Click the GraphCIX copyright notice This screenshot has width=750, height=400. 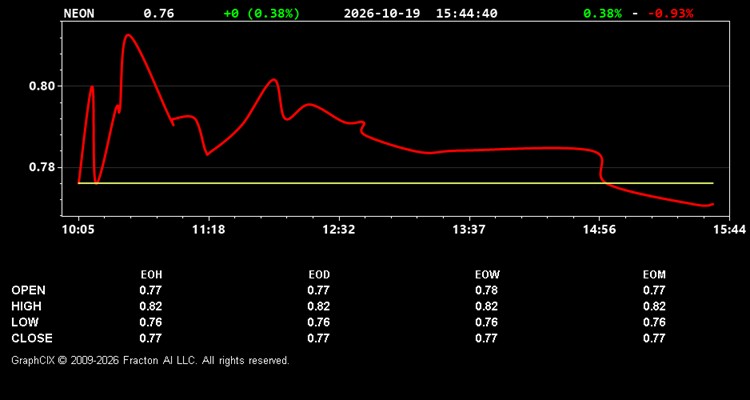[150, 360]
